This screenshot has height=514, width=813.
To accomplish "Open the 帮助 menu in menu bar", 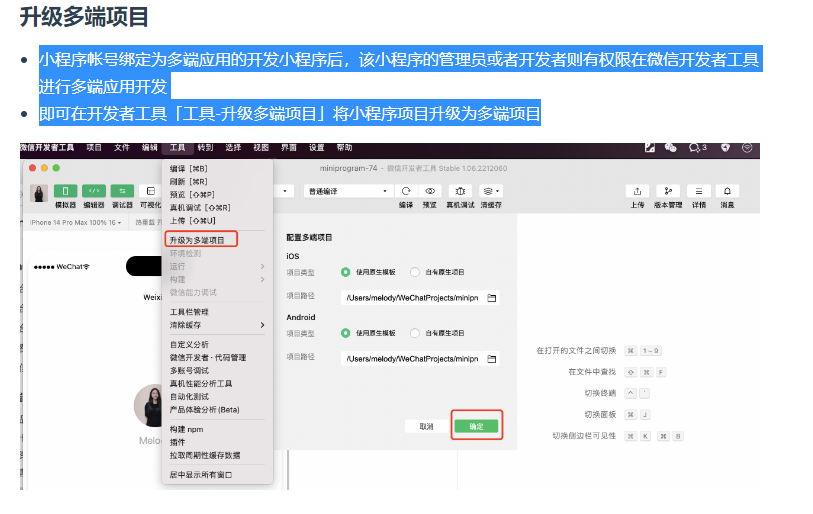I will click(x=344, y=148).
